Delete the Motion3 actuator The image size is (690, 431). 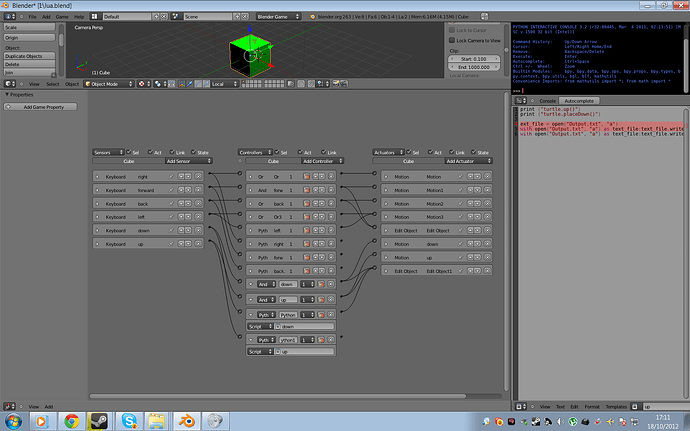pos(487,217)
